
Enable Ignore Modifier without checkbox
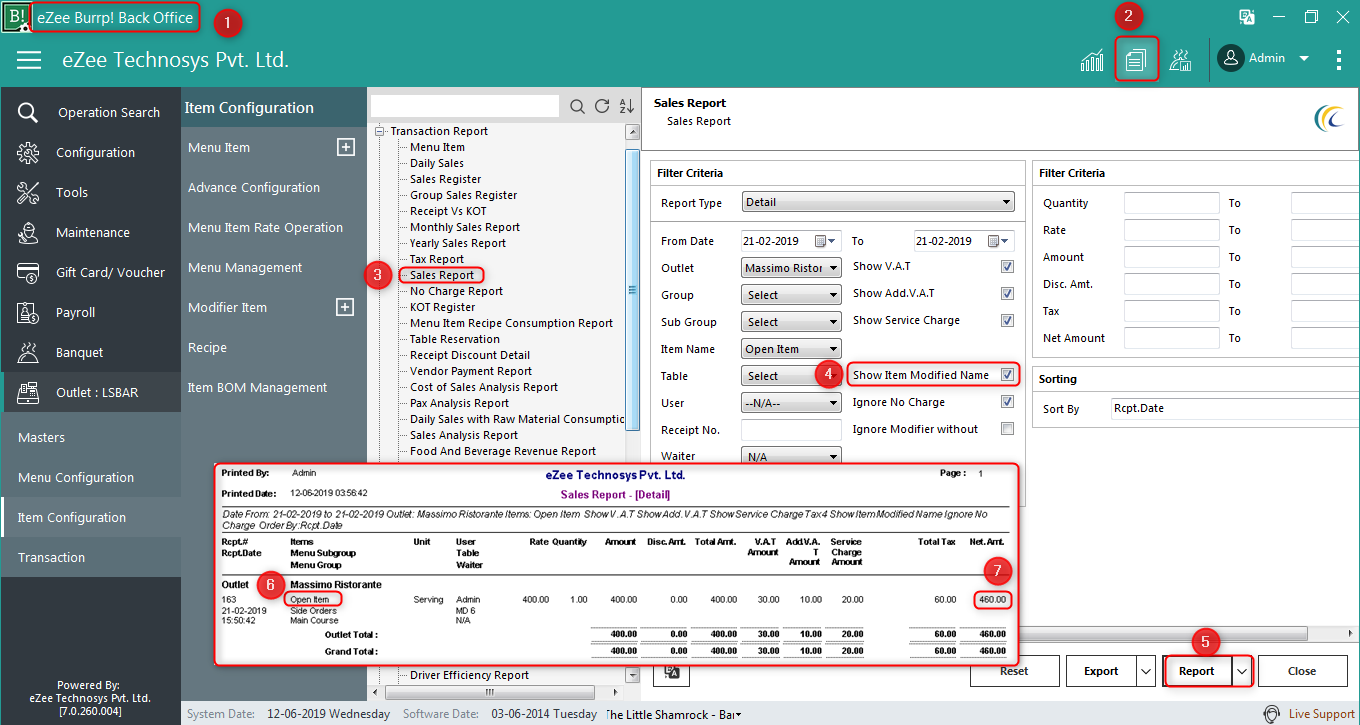1007,429
